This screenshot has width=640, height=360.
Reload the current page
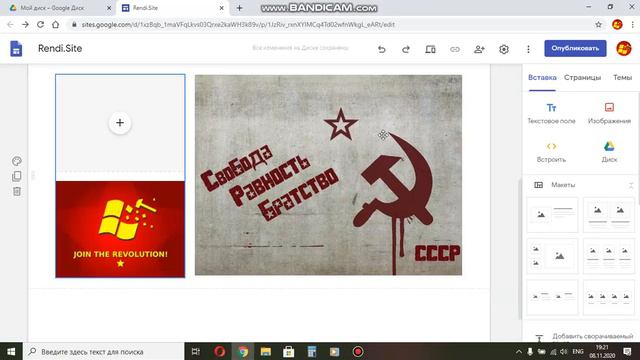click(40, 24)
